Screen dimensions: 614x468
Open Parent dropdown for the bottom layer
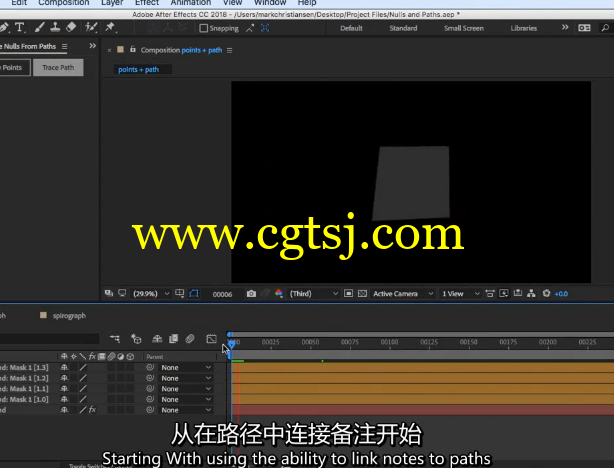(186, 410)
